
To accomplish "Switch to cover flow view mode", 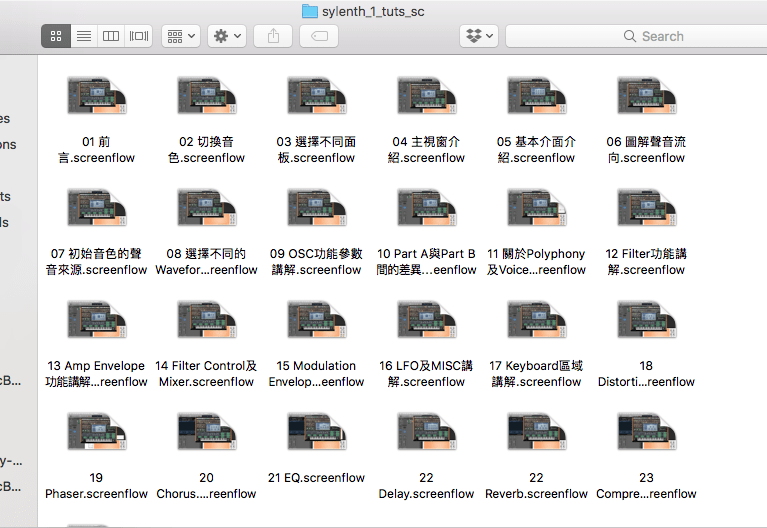I will pos(139,36).
